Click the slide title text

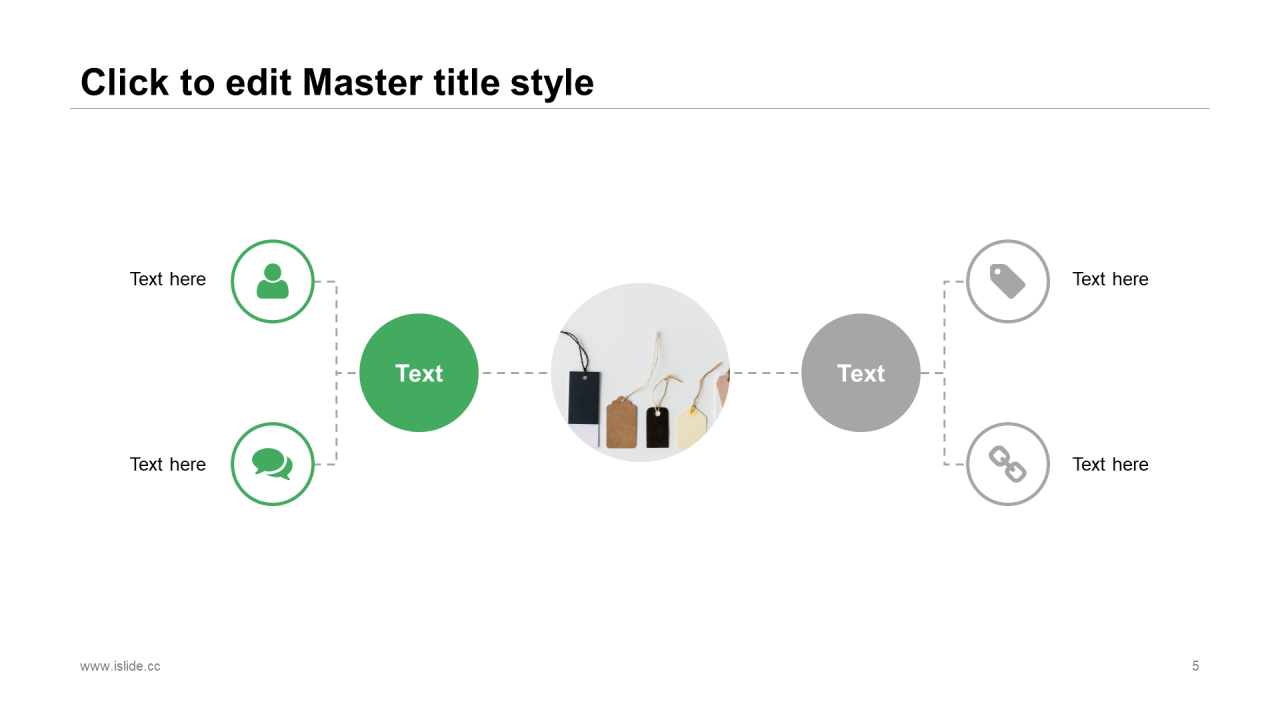pyautogui.click(x=337, y=82)
